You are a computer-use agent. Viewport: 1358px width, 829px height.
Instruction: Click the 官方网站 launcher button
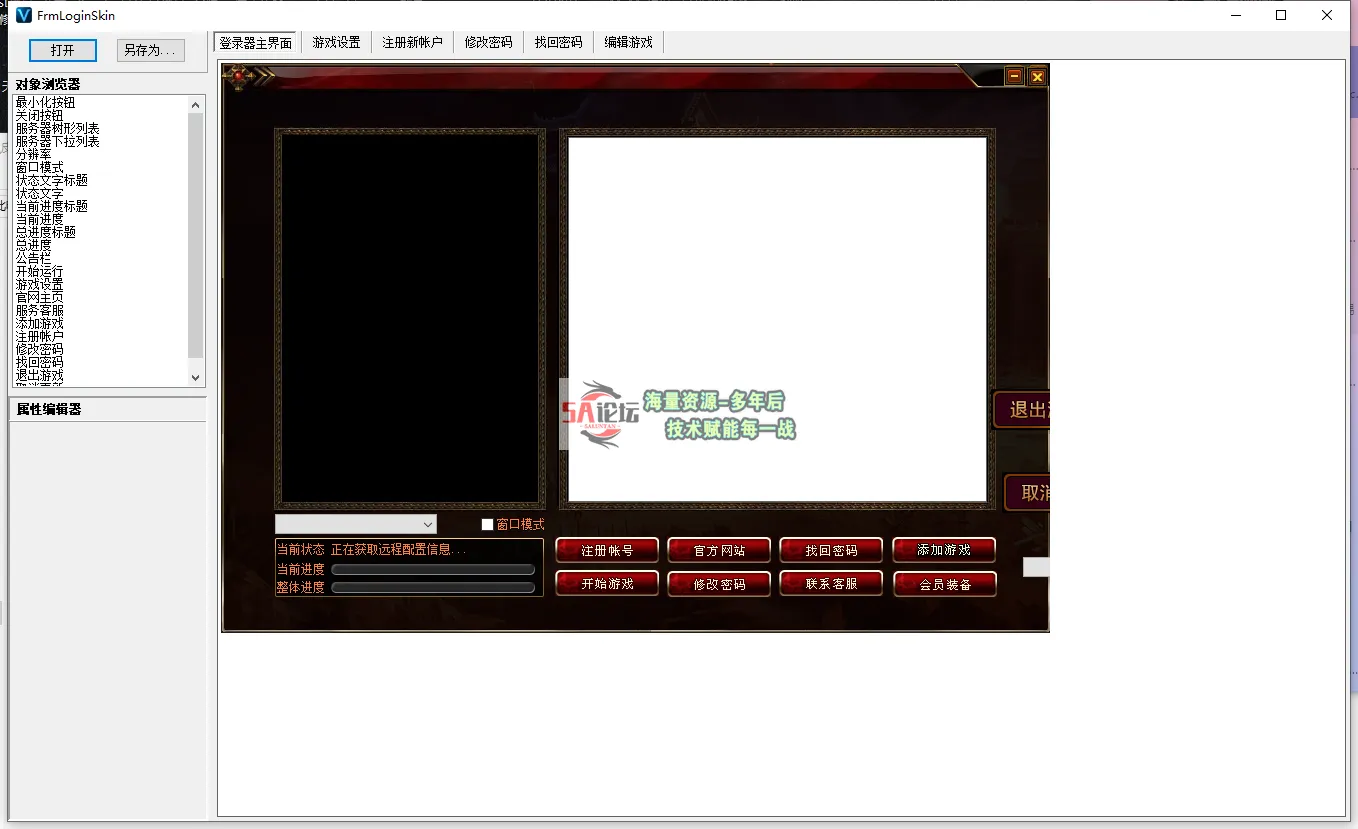pyautogui.click(x=719, y=550)
